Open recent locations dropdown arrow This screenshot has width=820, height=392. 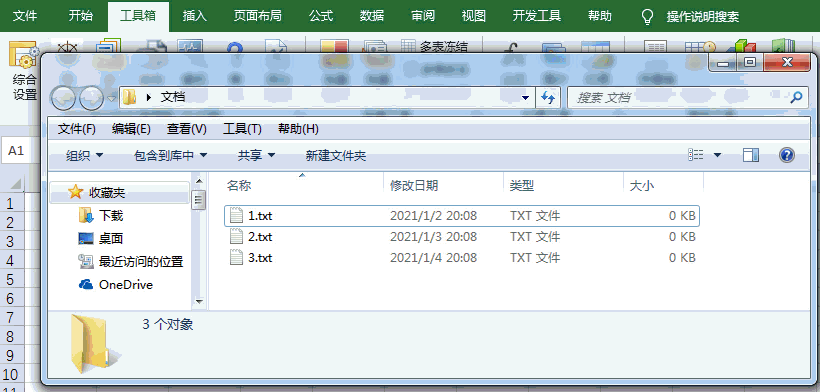click(111, 98)
